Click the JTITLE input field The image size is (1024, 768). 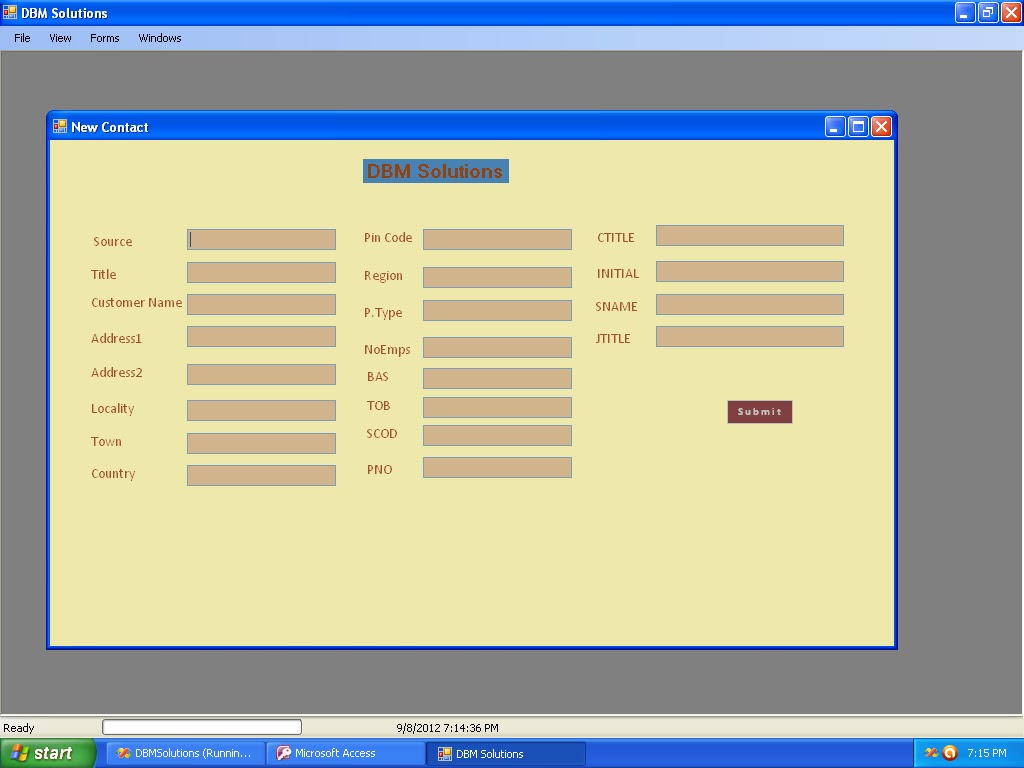click(x=749, y=336)
